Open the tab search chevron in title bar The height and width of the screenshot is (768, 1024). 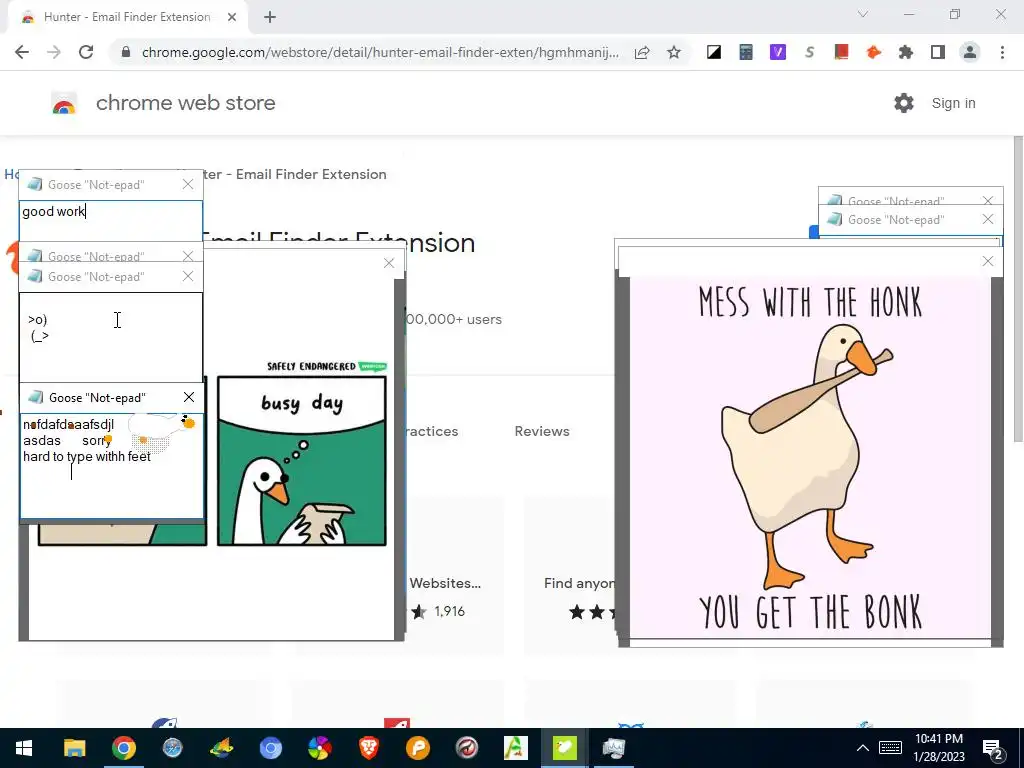coord(863,14)
